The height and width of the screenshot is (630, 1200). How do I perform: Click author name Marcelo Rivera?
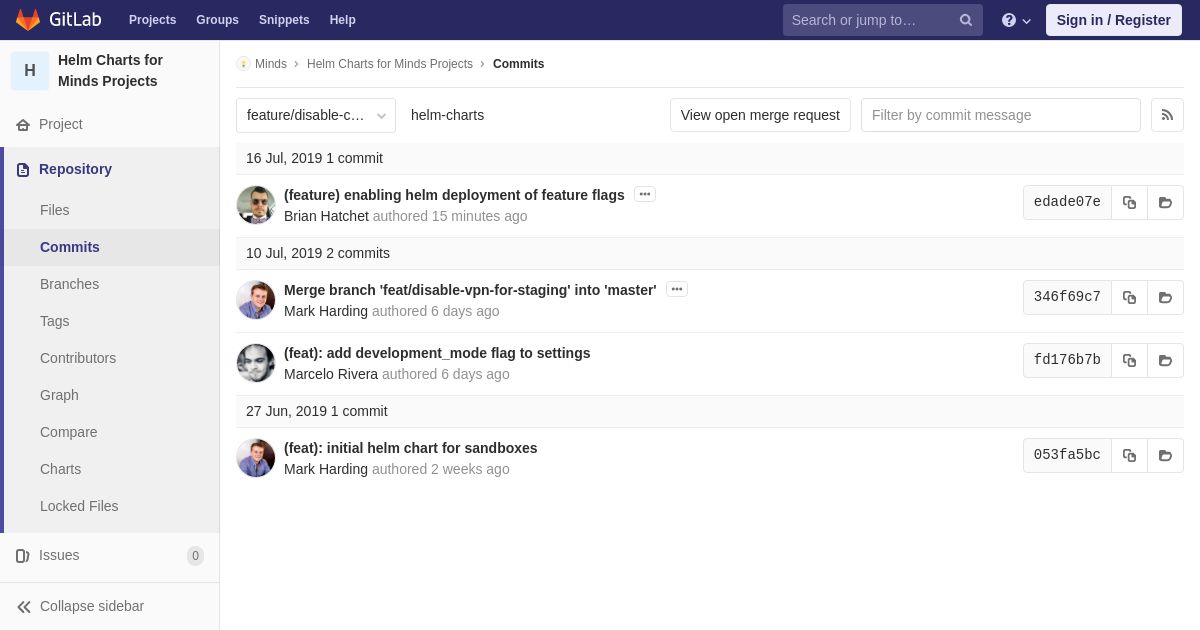click(331, 374)
